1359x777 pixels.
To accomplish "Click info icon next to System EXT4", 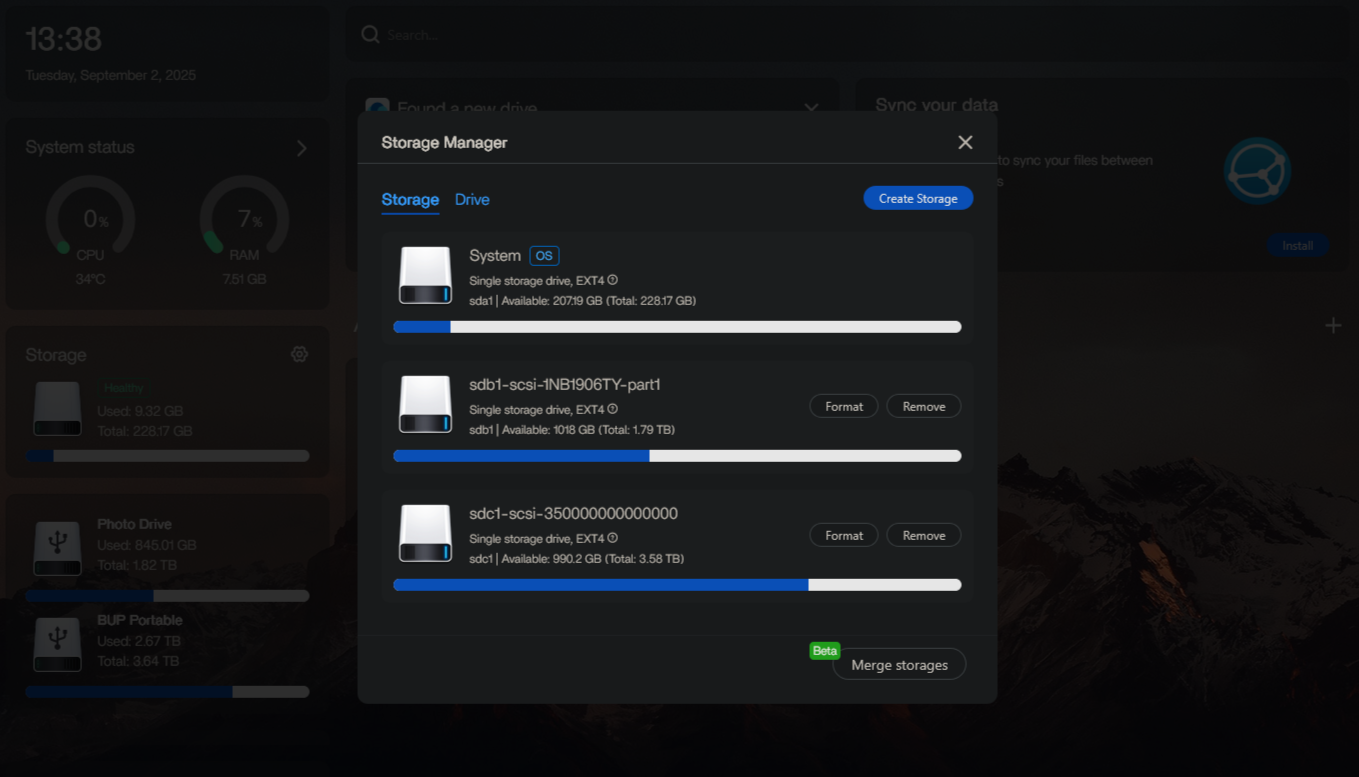I will 613,281.
